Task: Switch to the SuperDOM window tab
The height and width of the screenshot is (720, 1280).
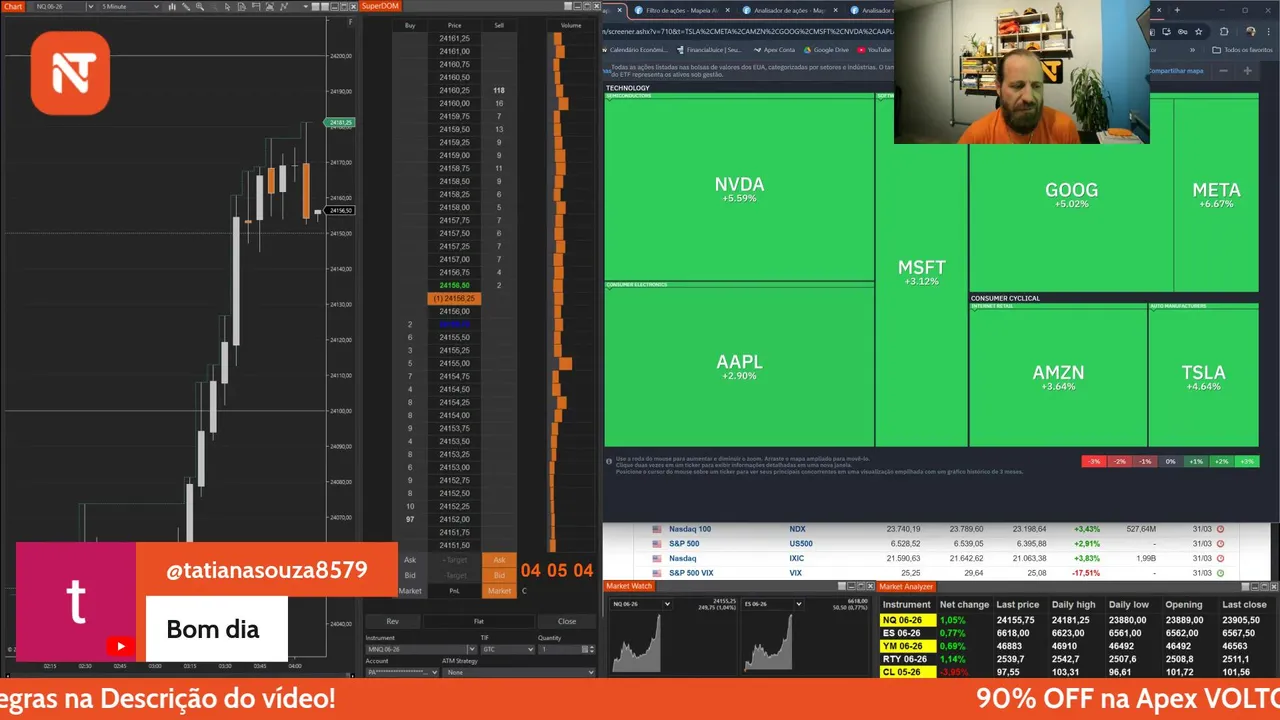Action: [x=380, y=6]
